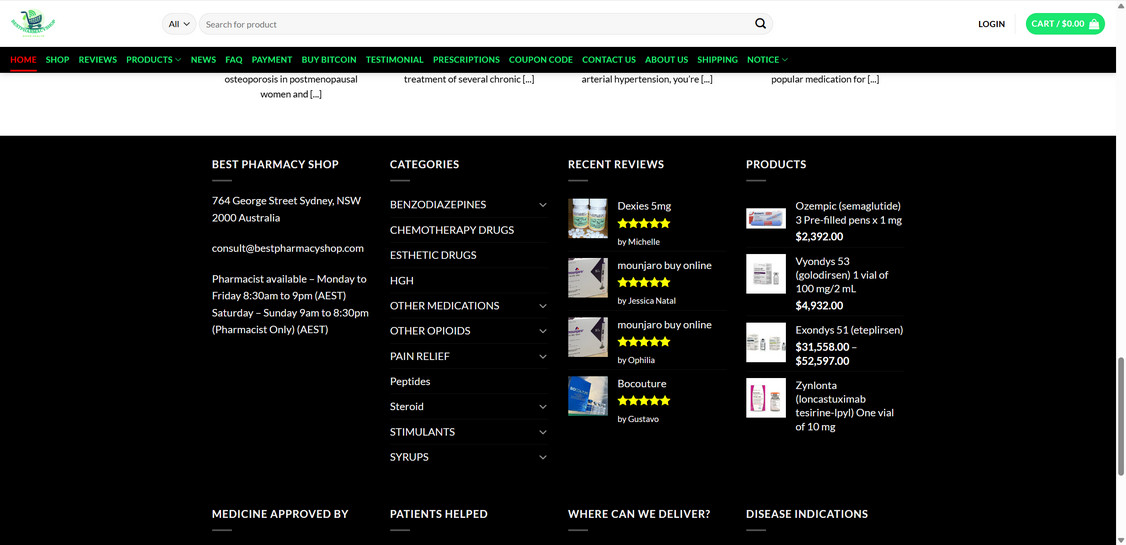The width and height of the screenshot is (1126, 545).
Task: Expand the STIMULANTS category chevron
Action: tap(543, 432)
